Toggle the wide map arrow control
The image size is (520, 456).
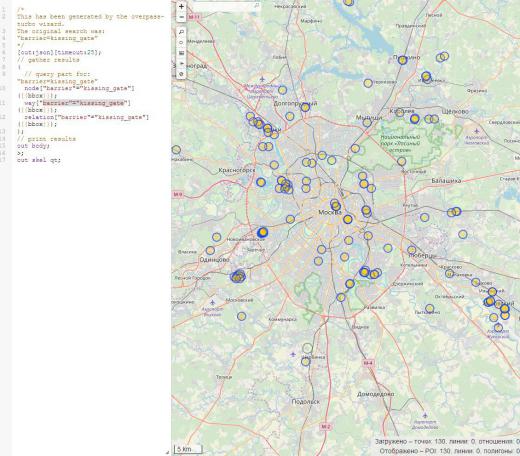click(x=181, y=63)
